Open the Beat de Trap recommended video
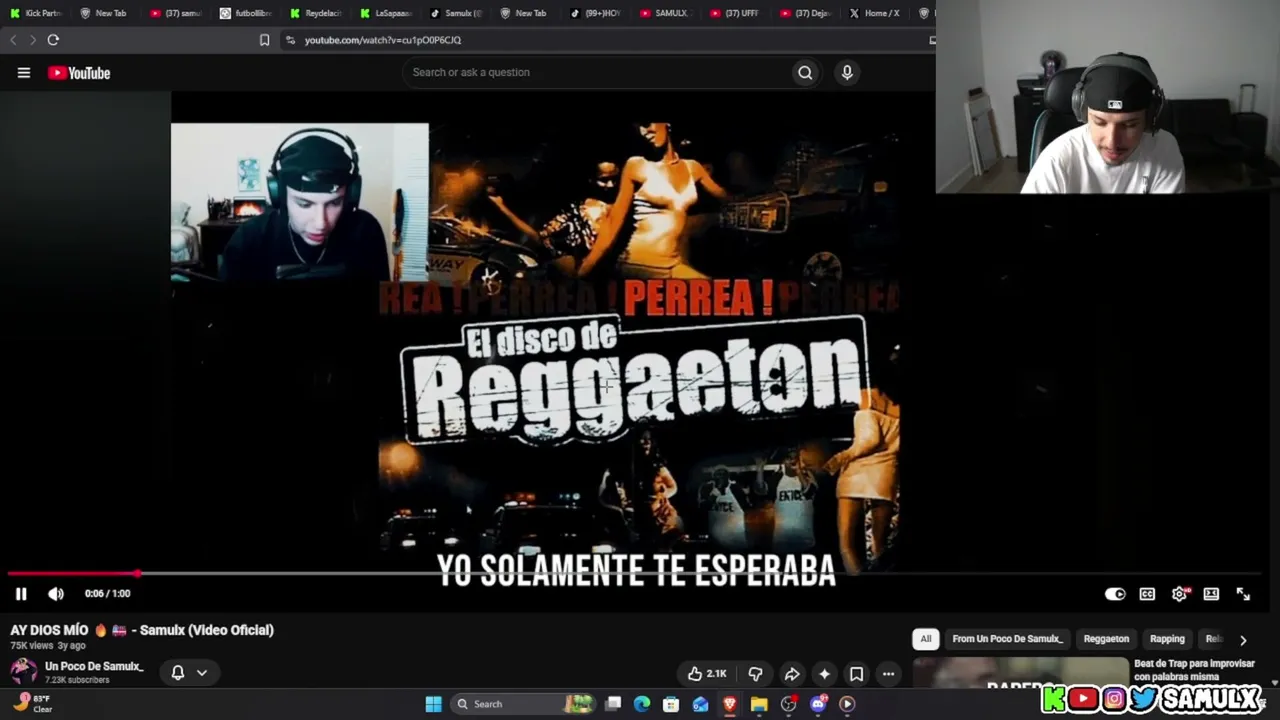1280x720 pixels. pyautogui.click(x=1194, y=670)
